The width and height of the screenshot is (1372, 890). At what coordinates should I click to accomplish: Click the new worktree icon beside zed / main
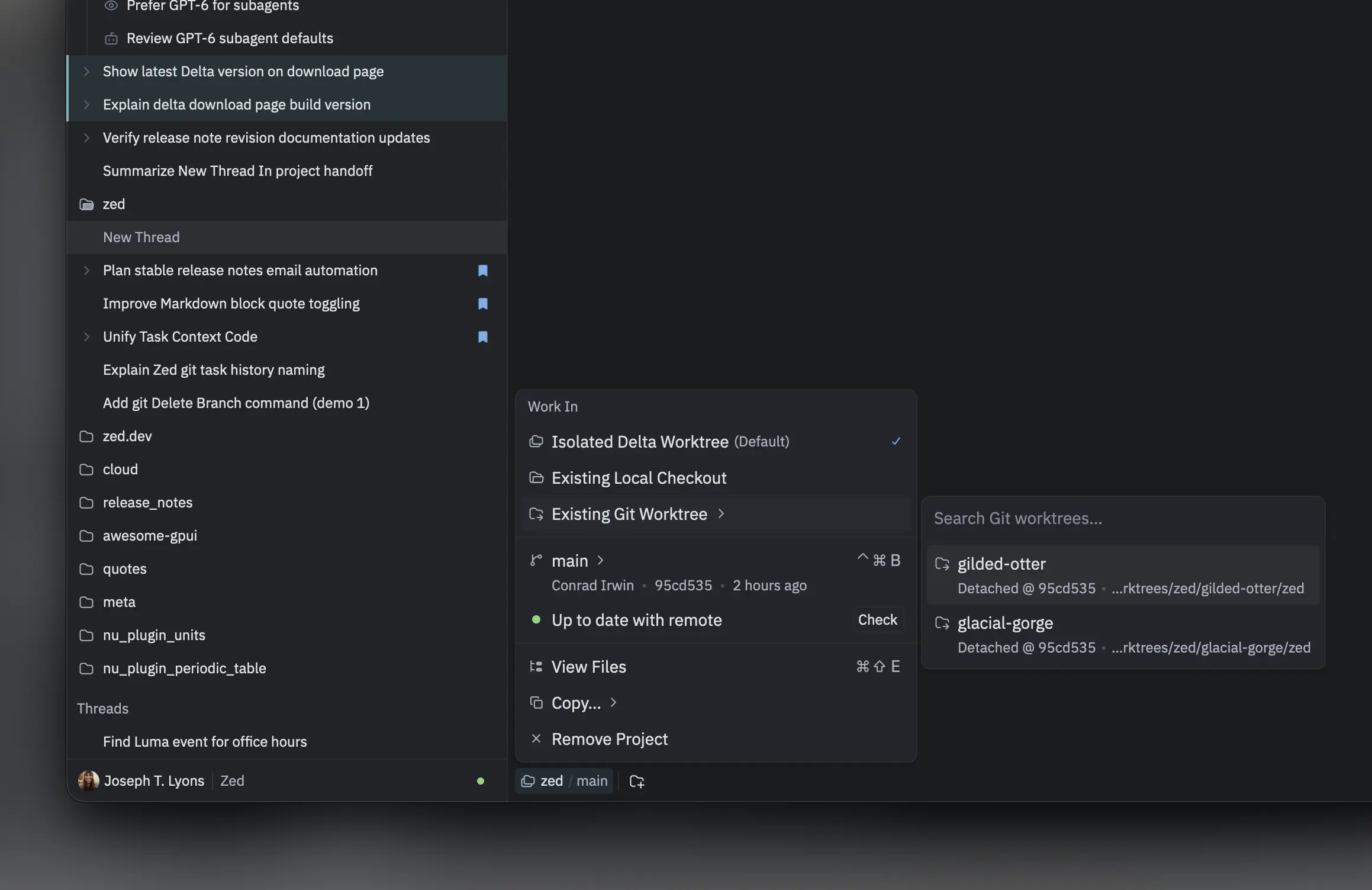(x=637, y=781)
